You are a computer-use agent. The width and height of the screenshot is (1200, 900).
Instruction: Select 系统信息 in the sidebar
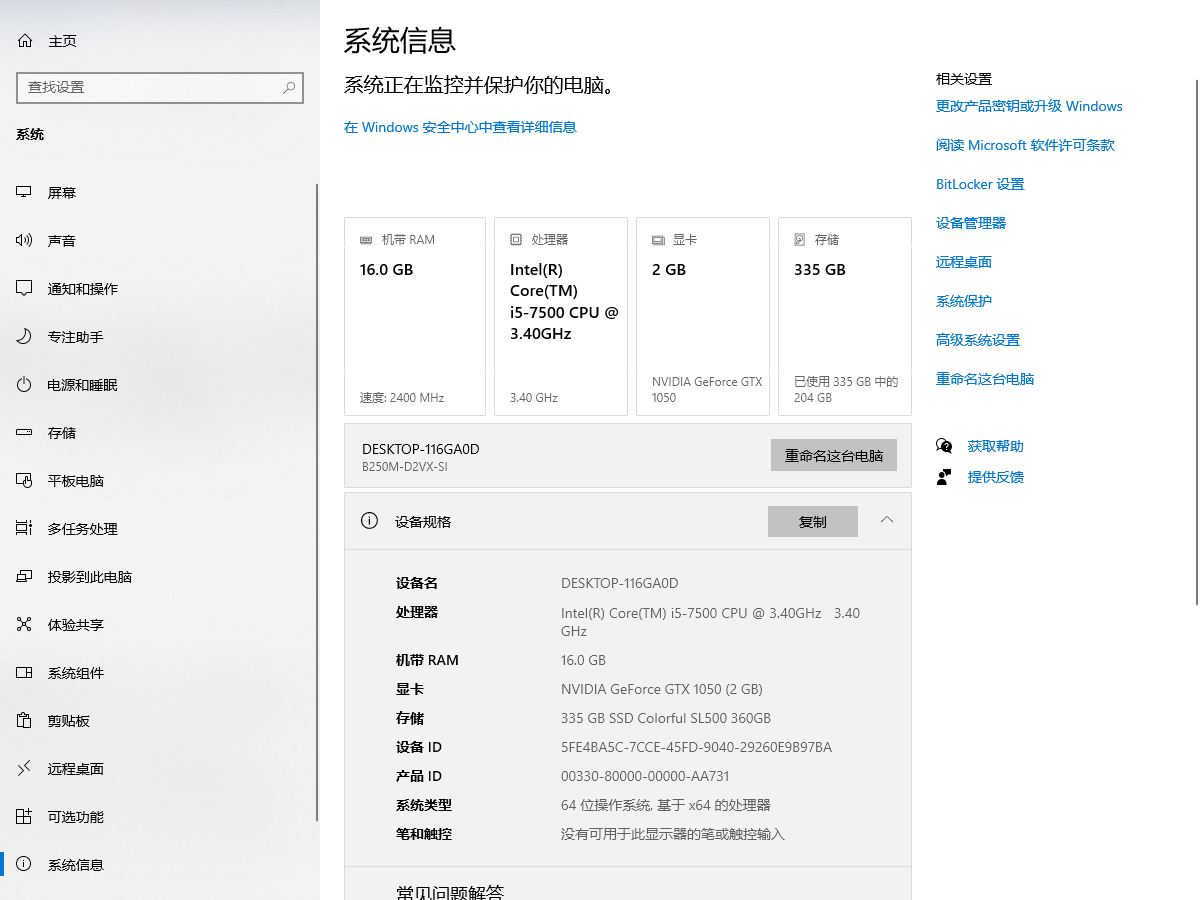click(x=22, y=864)
